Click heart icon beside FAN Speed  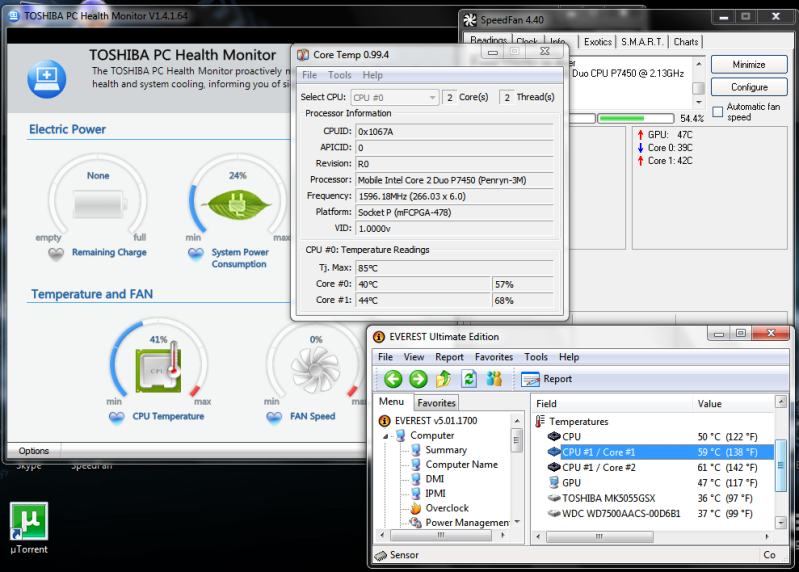click(274, 418)
